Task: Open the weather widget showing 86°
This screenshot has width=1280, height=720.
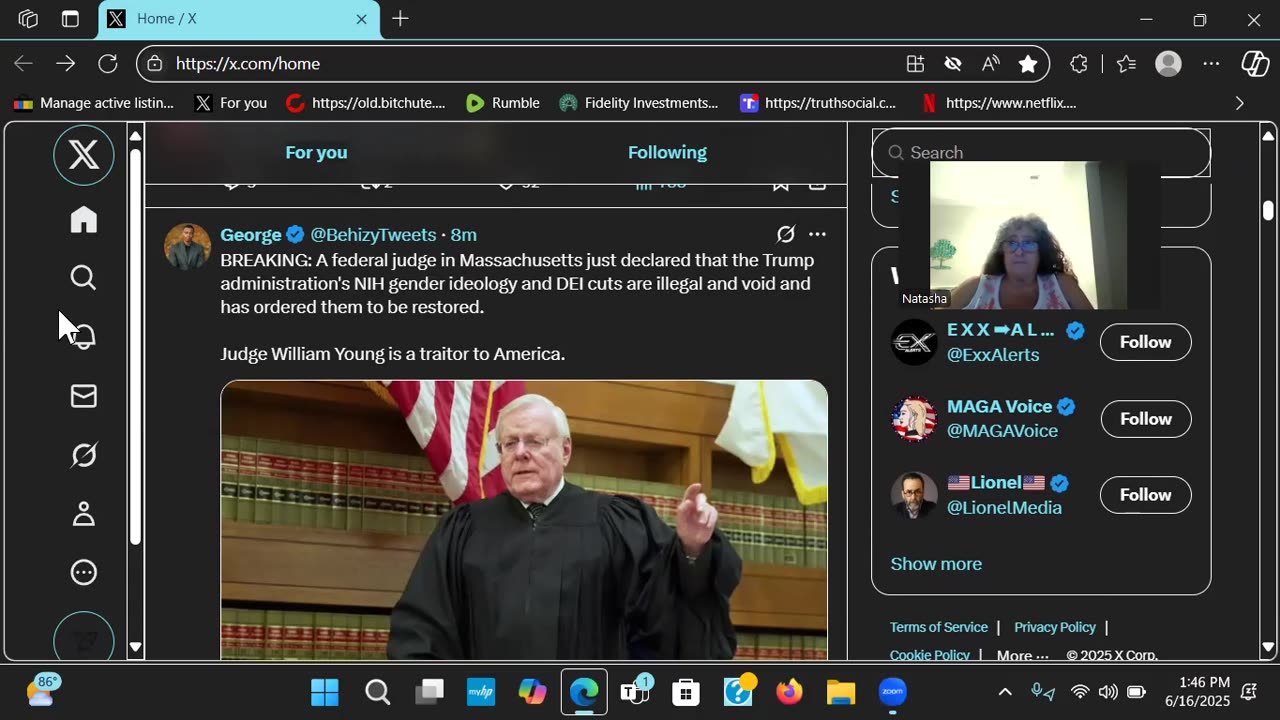Action: (44, 690)
